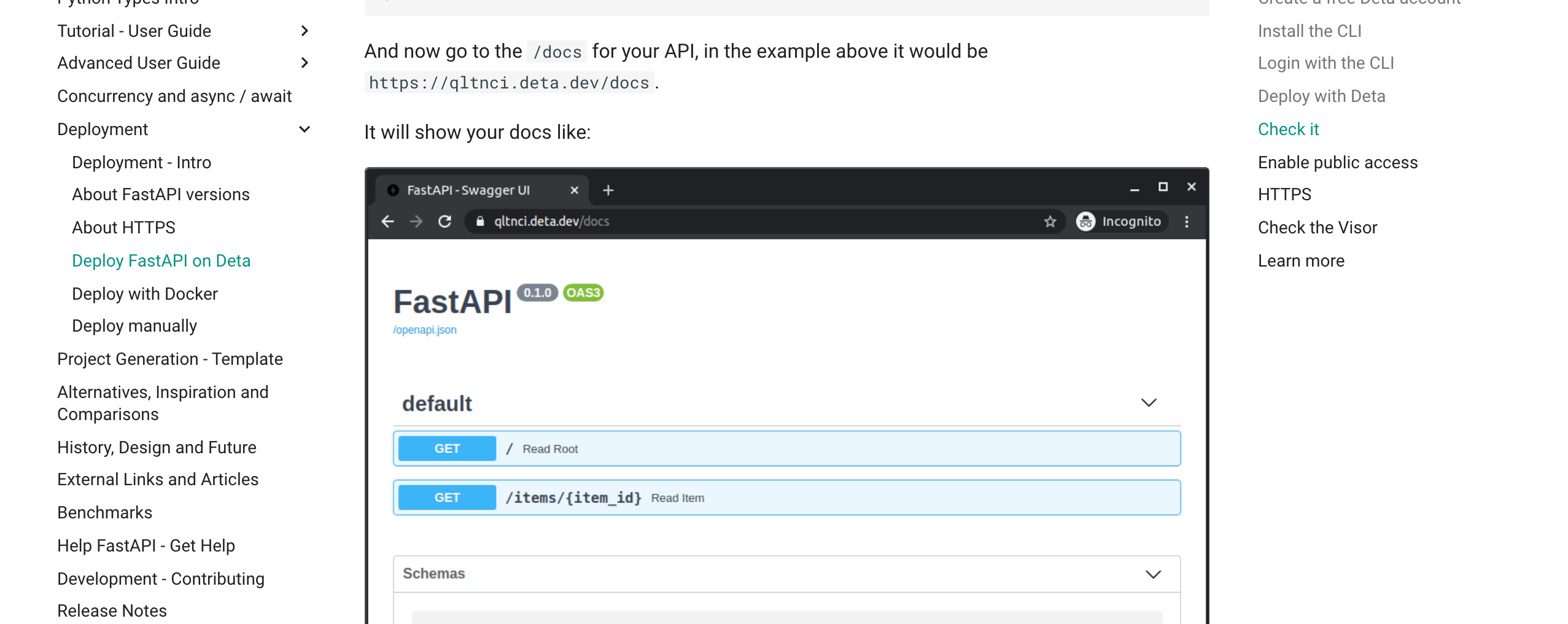Click the GET button for Read Item

pyautogui.click(x=447, y=497)
